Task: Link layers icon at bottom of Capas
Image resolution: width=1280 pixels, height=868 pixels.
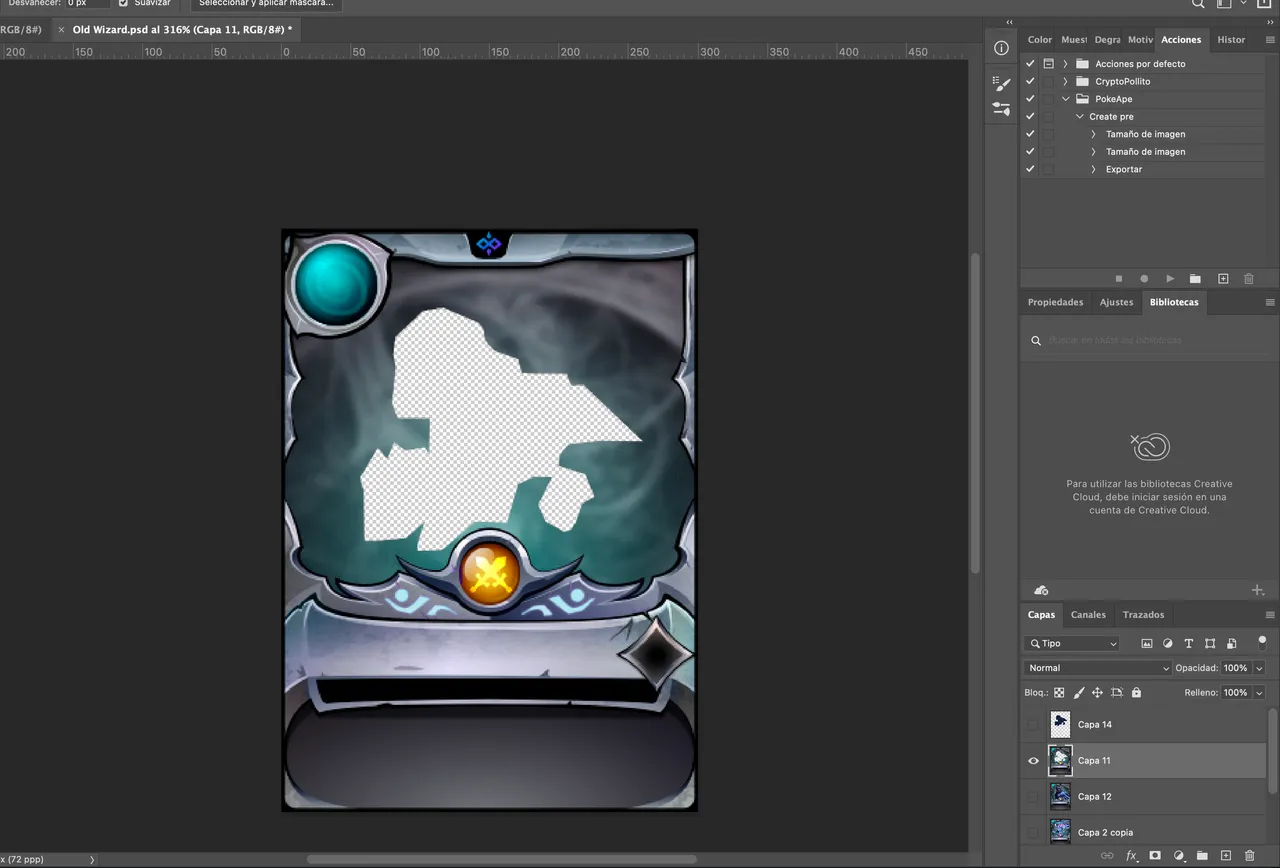Action: click(x=1107, y=856)
